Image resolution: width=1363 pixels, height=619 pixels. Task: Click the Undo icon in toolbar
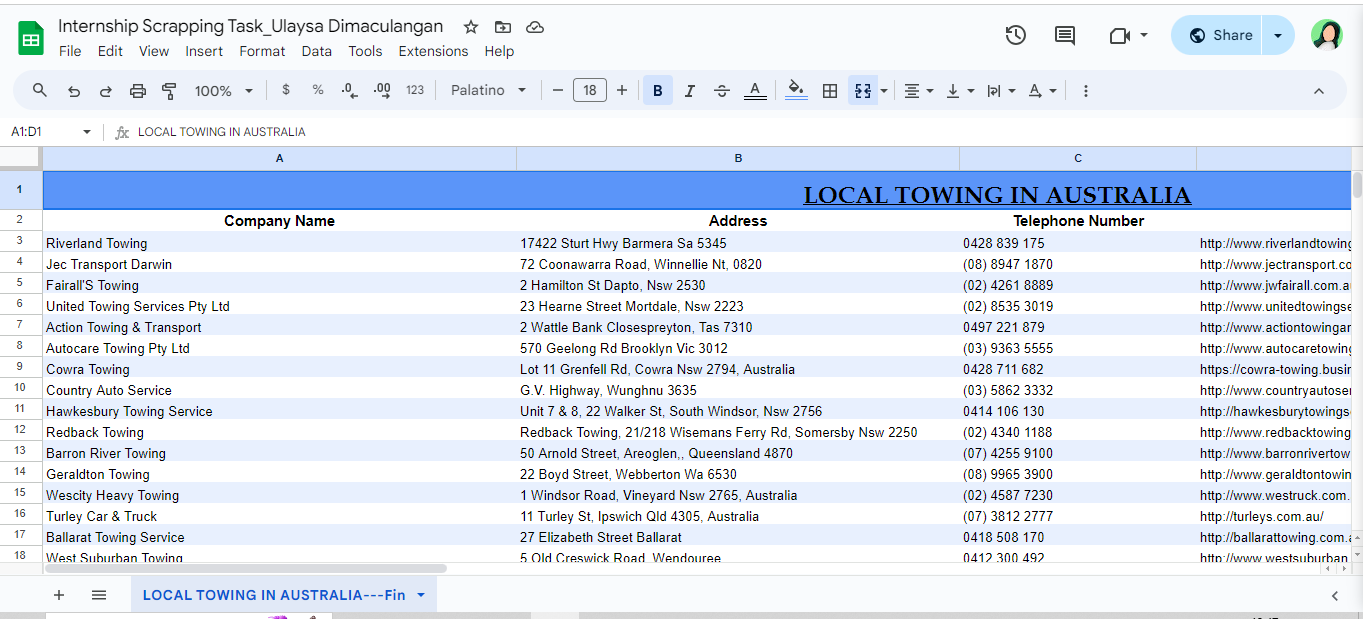click(73, 91)
